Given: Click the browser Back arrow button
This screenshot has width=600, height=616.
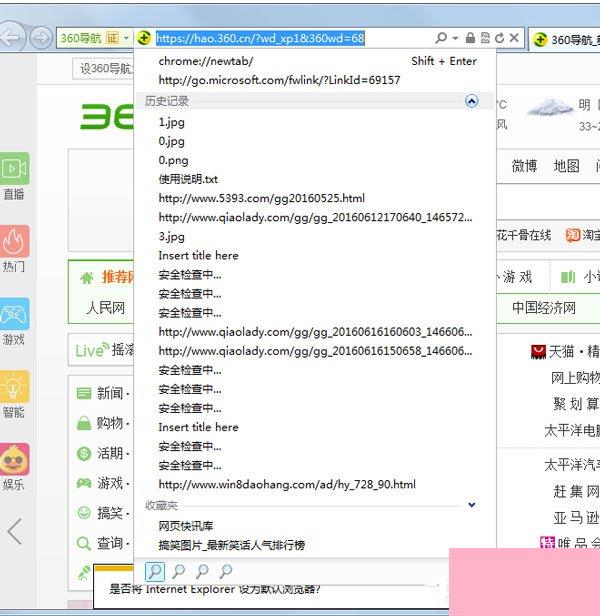Looking at the screenshot, I should (11, 38).
